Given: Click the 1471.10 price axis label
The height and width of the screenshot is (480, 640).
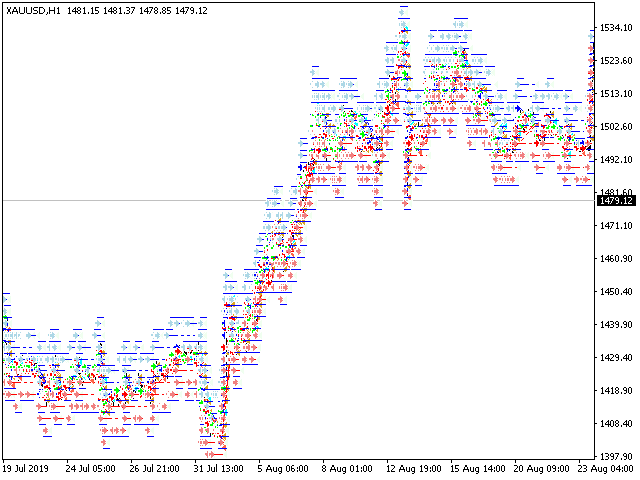Looking at the screenshot, I should click(x=616, y=226).
